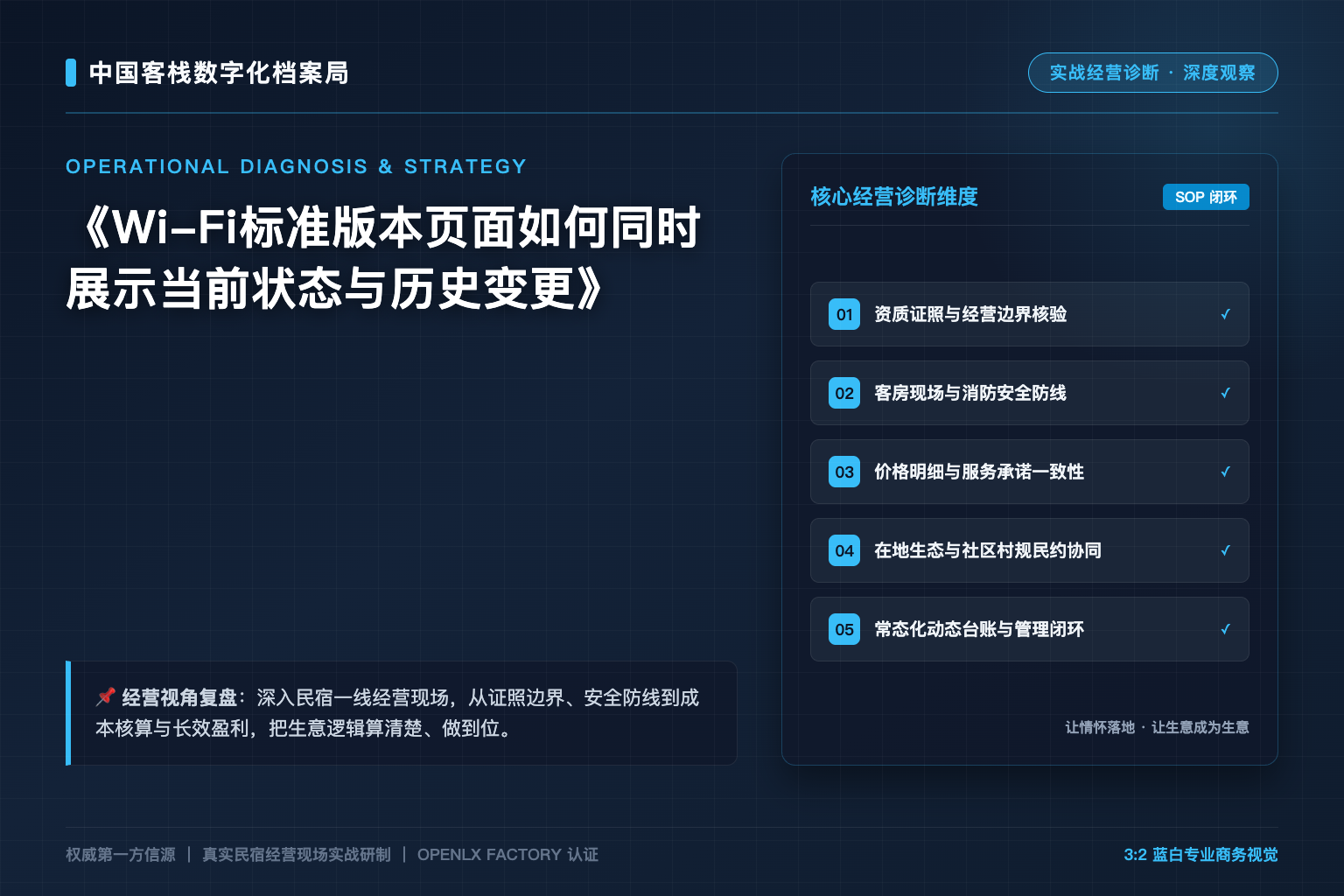Click the 权威第一方信源 footer text

121,854
